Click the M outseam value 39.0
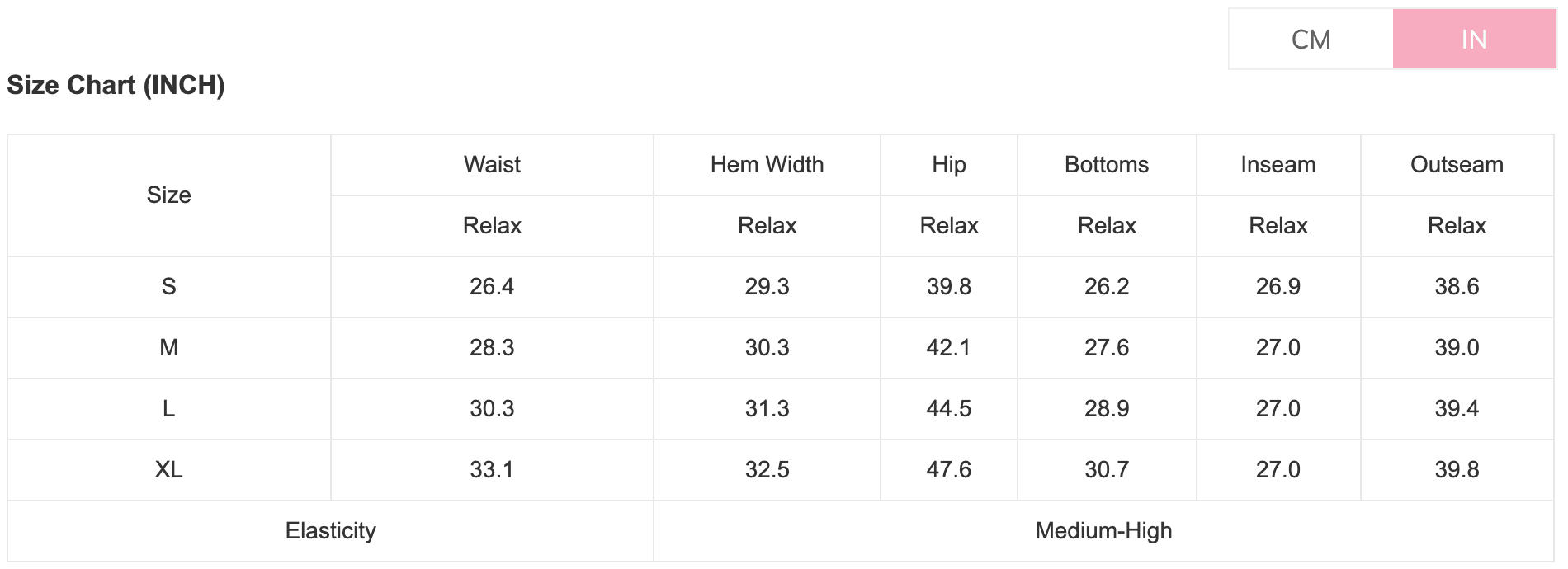 pos(1457,348)
